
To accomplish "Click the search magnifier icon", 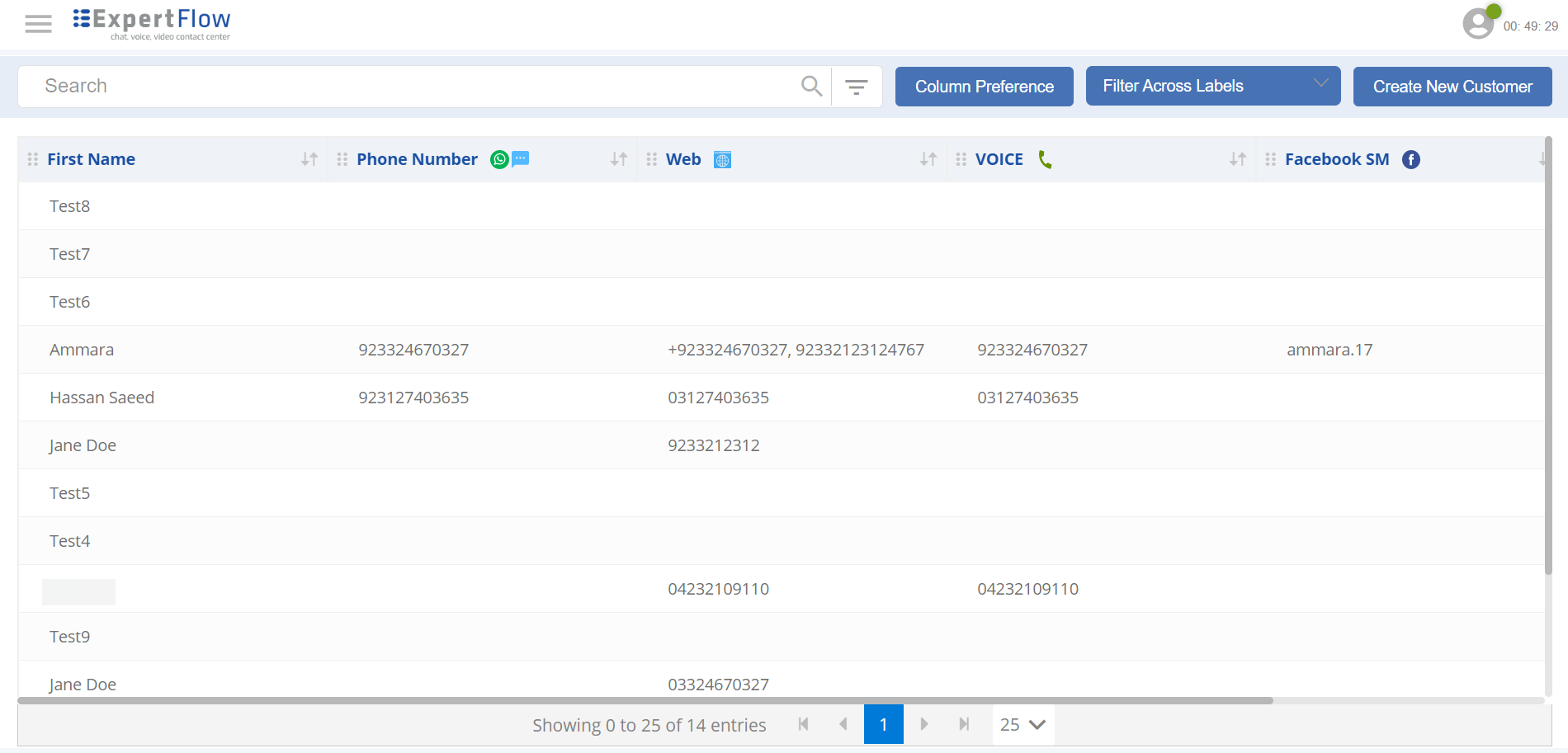I will pos(811,86).
